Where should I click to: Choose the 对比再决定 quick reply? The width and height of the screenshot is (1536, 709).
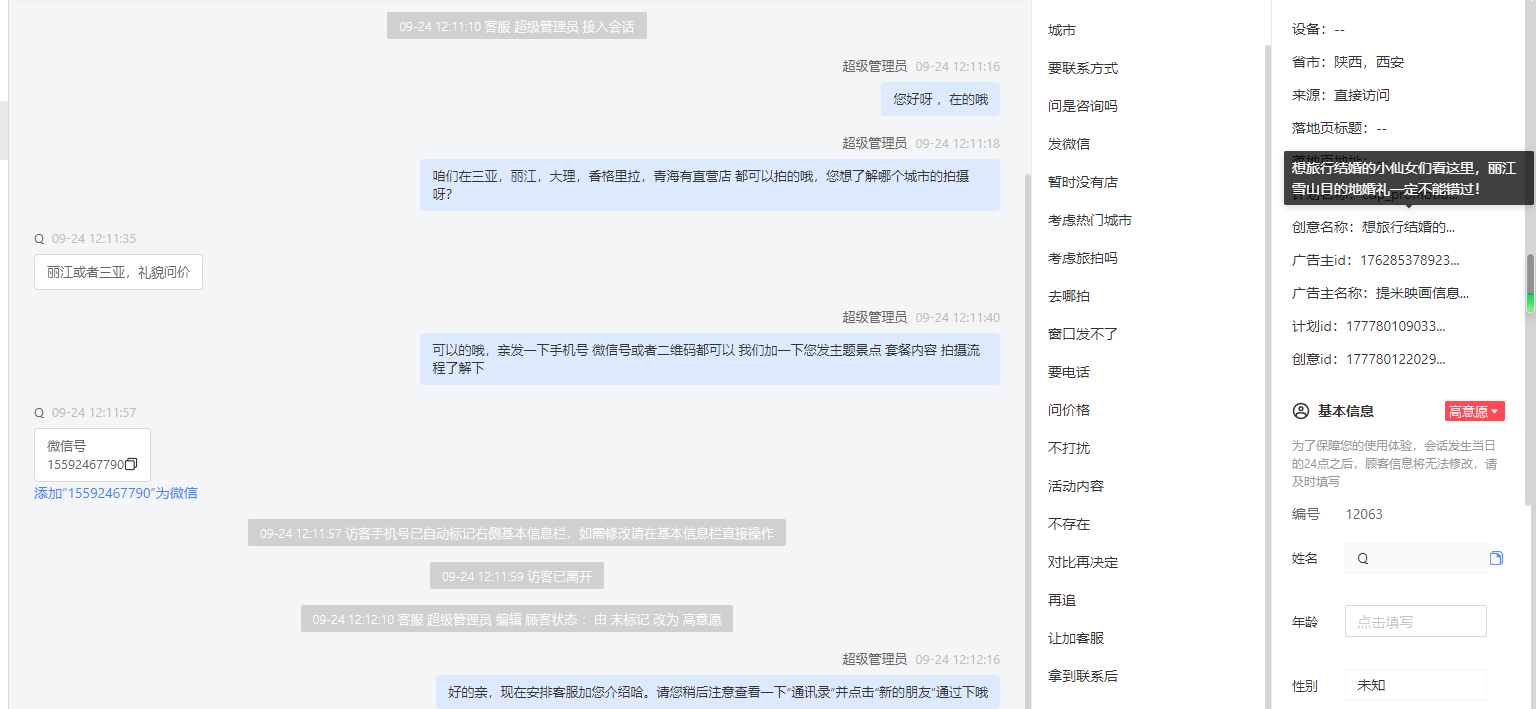pyautogui.click(x=1083, y=562)
